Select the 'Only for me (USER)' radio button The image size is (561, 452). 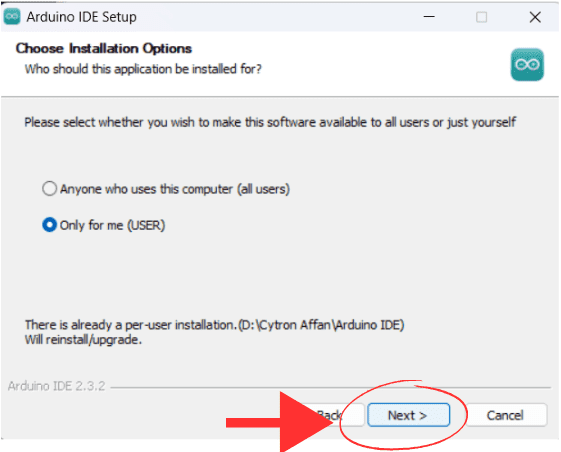[49, 225]
